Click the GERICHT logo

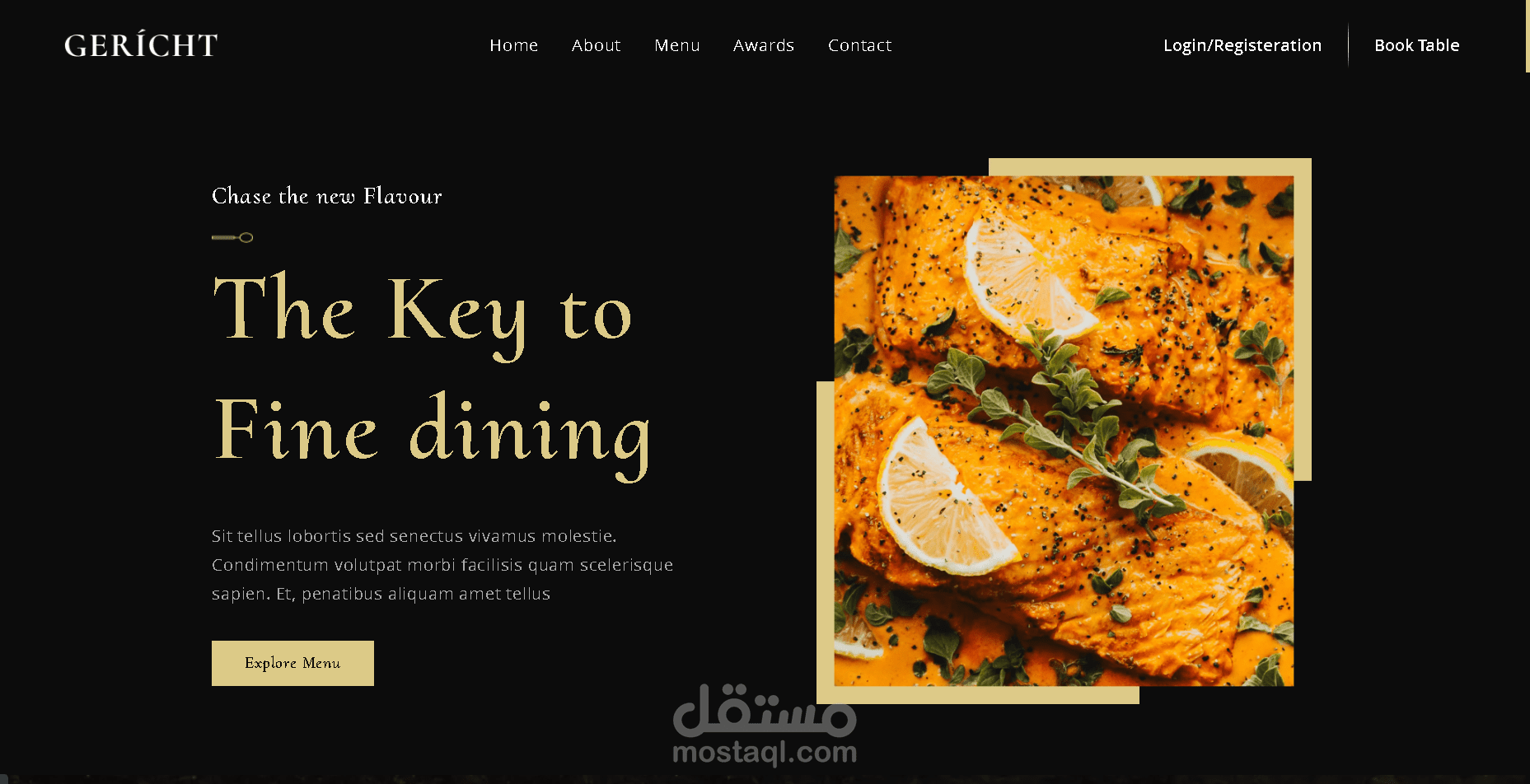coord(141,44)
